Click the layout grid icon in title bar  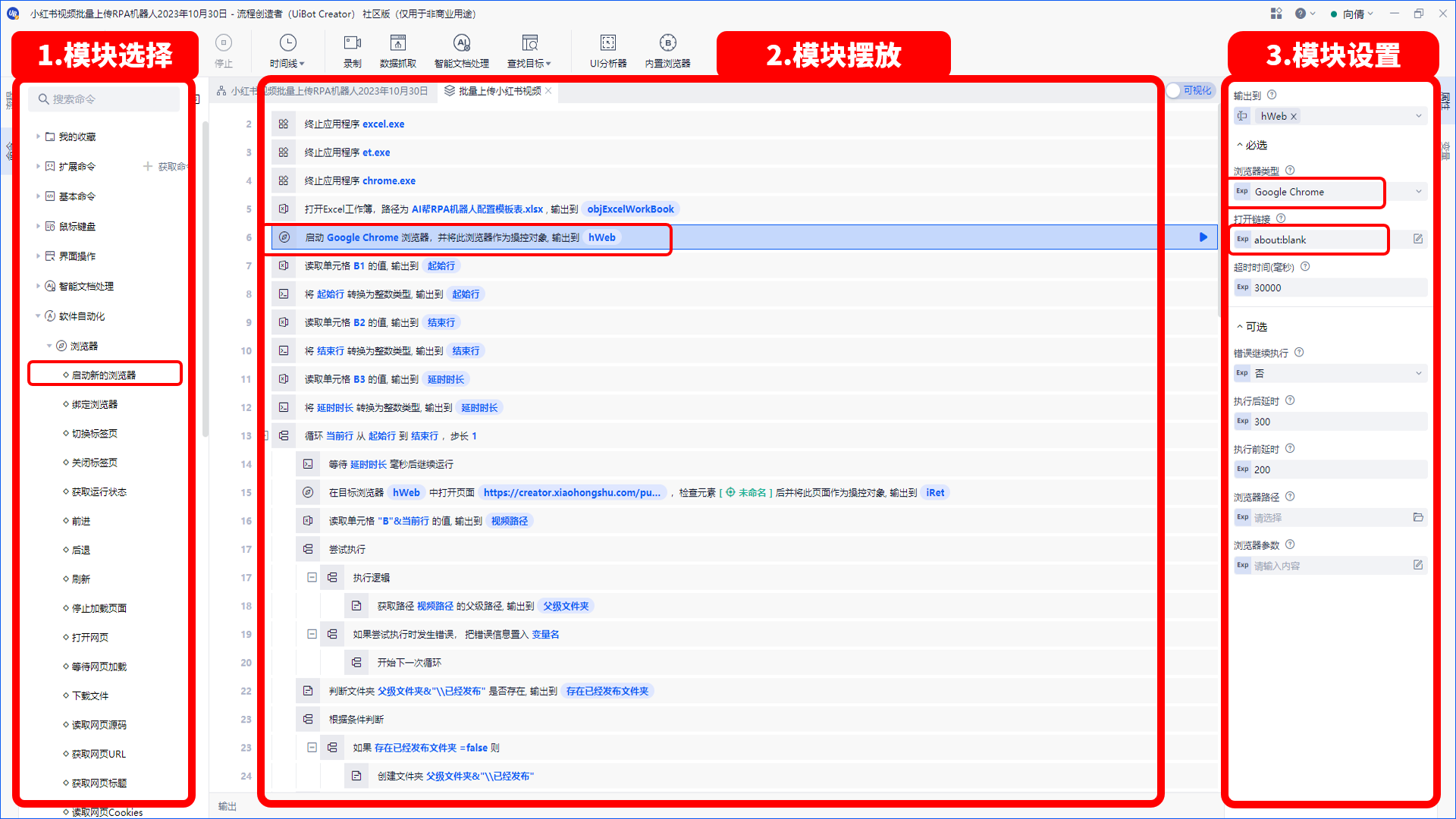point(1276,14)
